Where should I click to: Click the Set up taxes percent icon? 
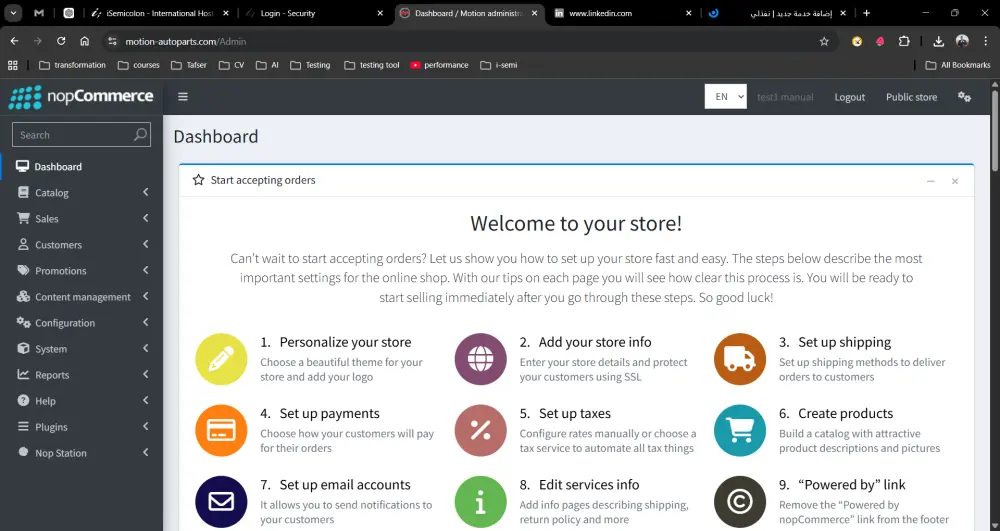tap(480, 430)
